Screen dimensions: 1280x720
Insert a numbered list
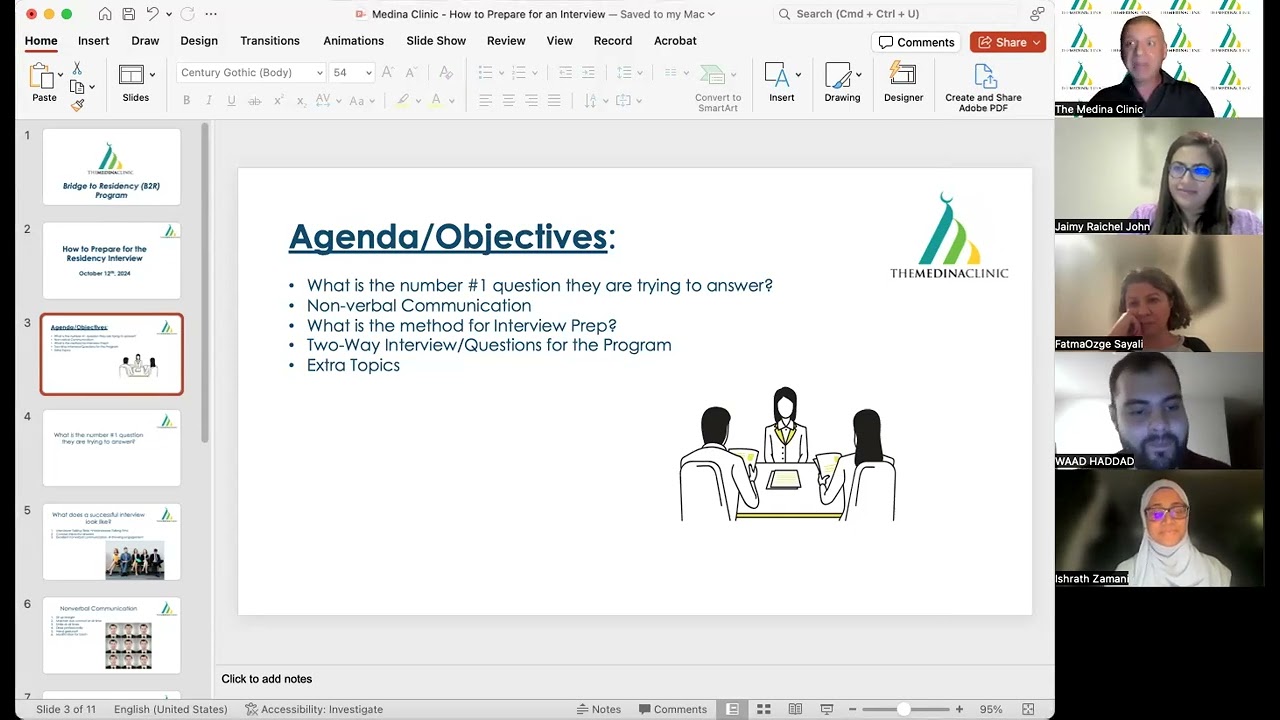pyautogui.click(x=518, y=73)
